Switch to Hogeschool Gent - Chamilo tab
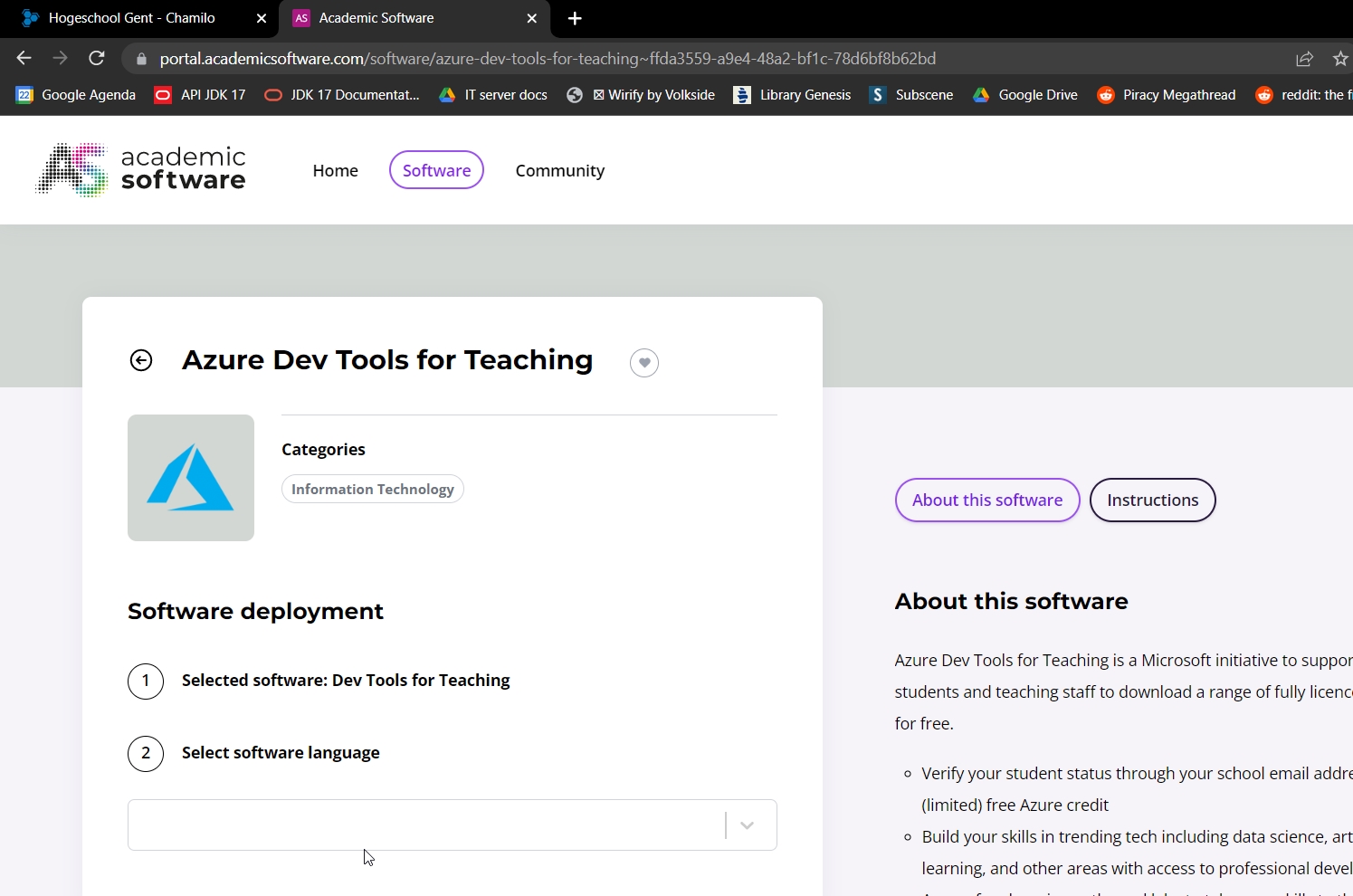Image resolution: width=1353 pixels, height=896 pixels. 131,18
